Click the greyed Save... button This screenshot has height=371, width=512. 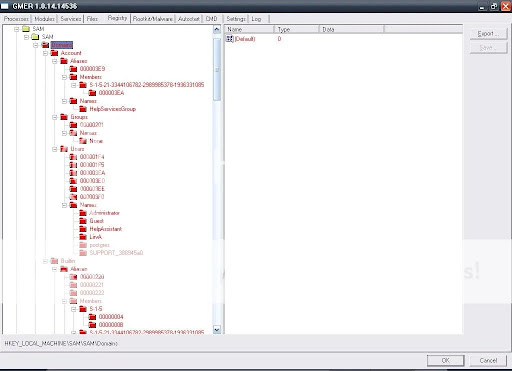click(489, 48)
